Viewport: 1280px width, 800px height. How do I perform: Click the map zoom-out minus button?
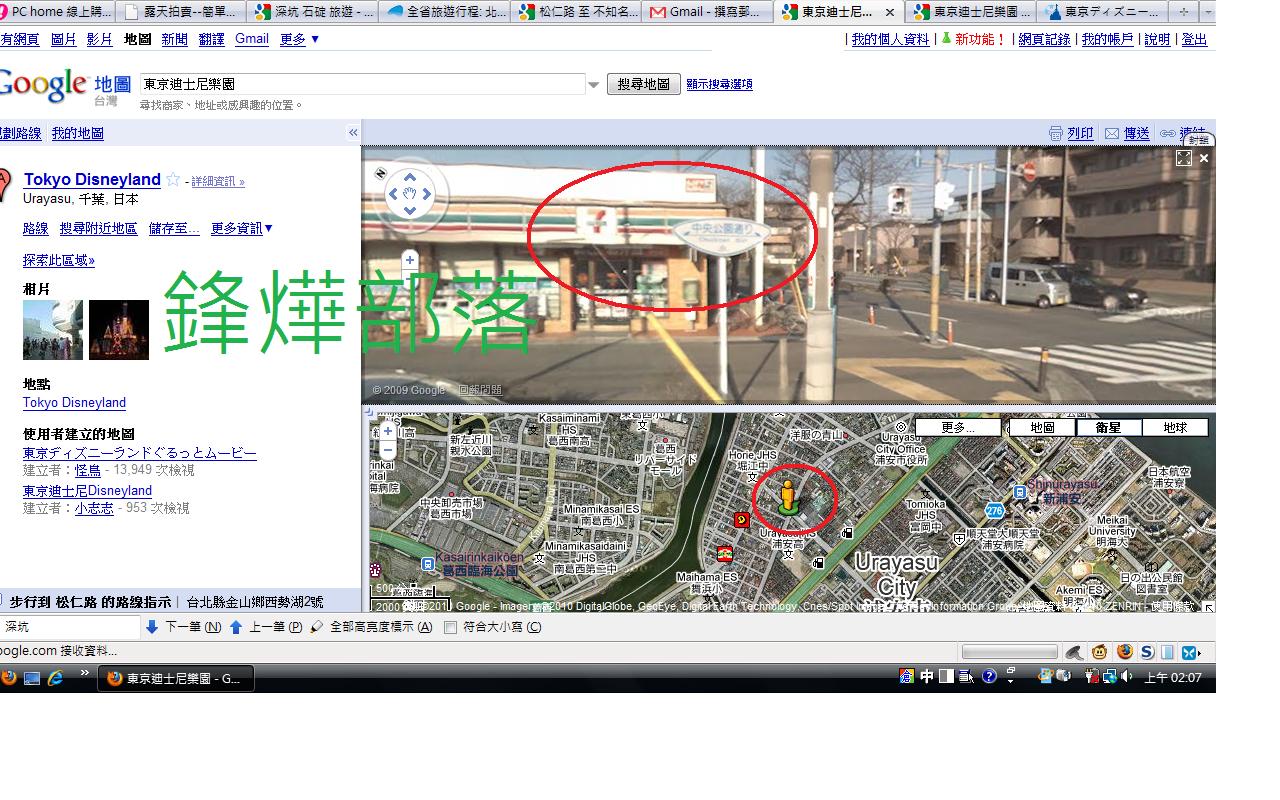tap(388, 449)
